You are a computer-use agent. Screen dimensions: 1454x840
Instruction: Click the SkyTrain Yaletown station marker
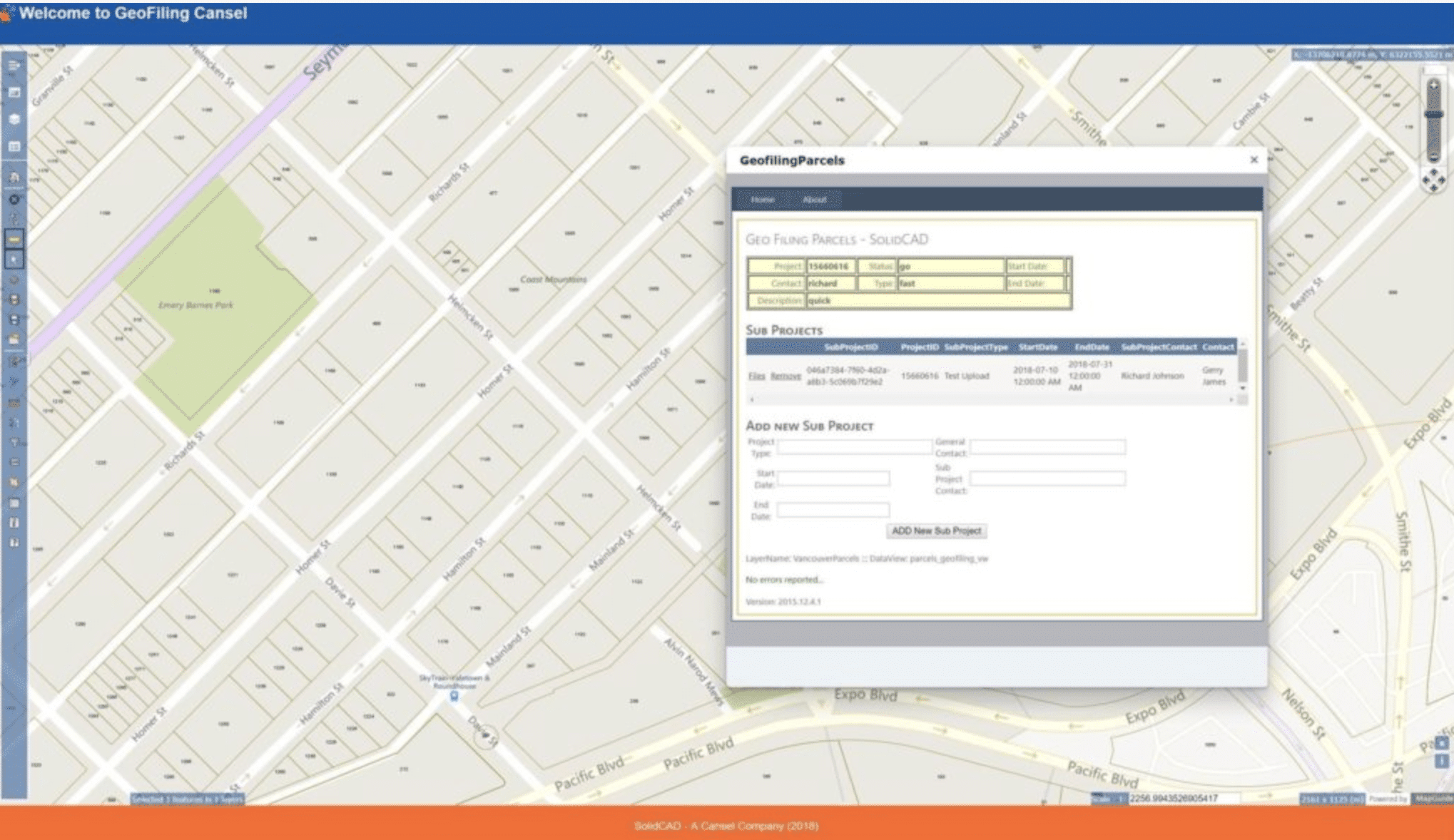[x=454, y=696]
